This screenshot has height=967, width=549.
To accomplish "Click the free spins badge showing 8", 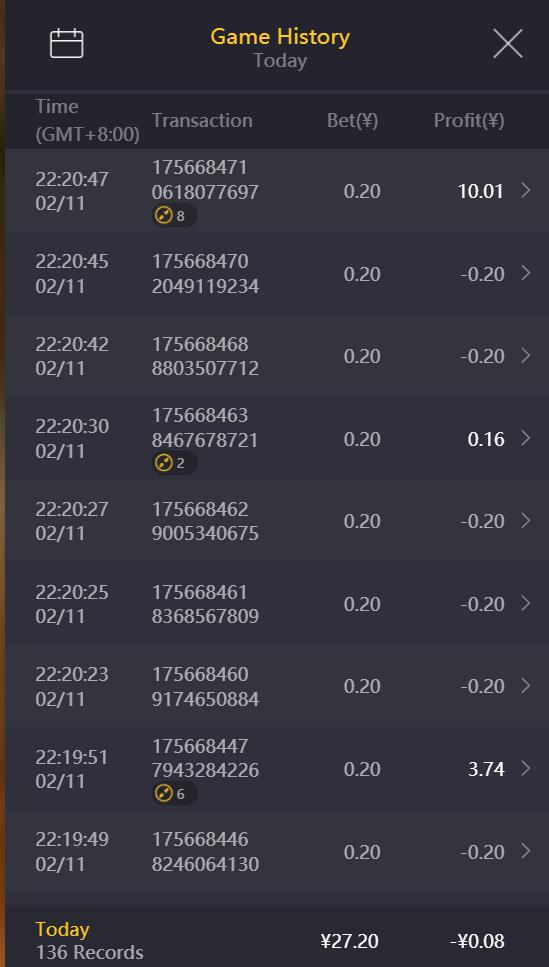I will 175,216.
